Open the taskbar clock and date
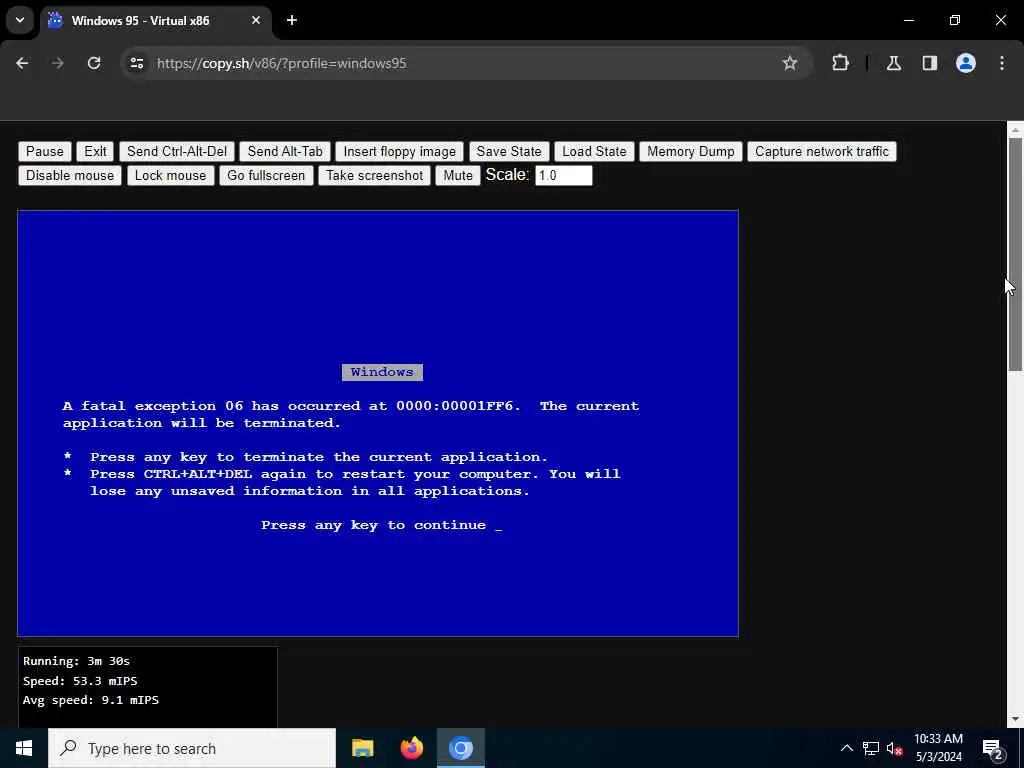The width and height of the screenshot is (1024, 768). tap(938, 748)
